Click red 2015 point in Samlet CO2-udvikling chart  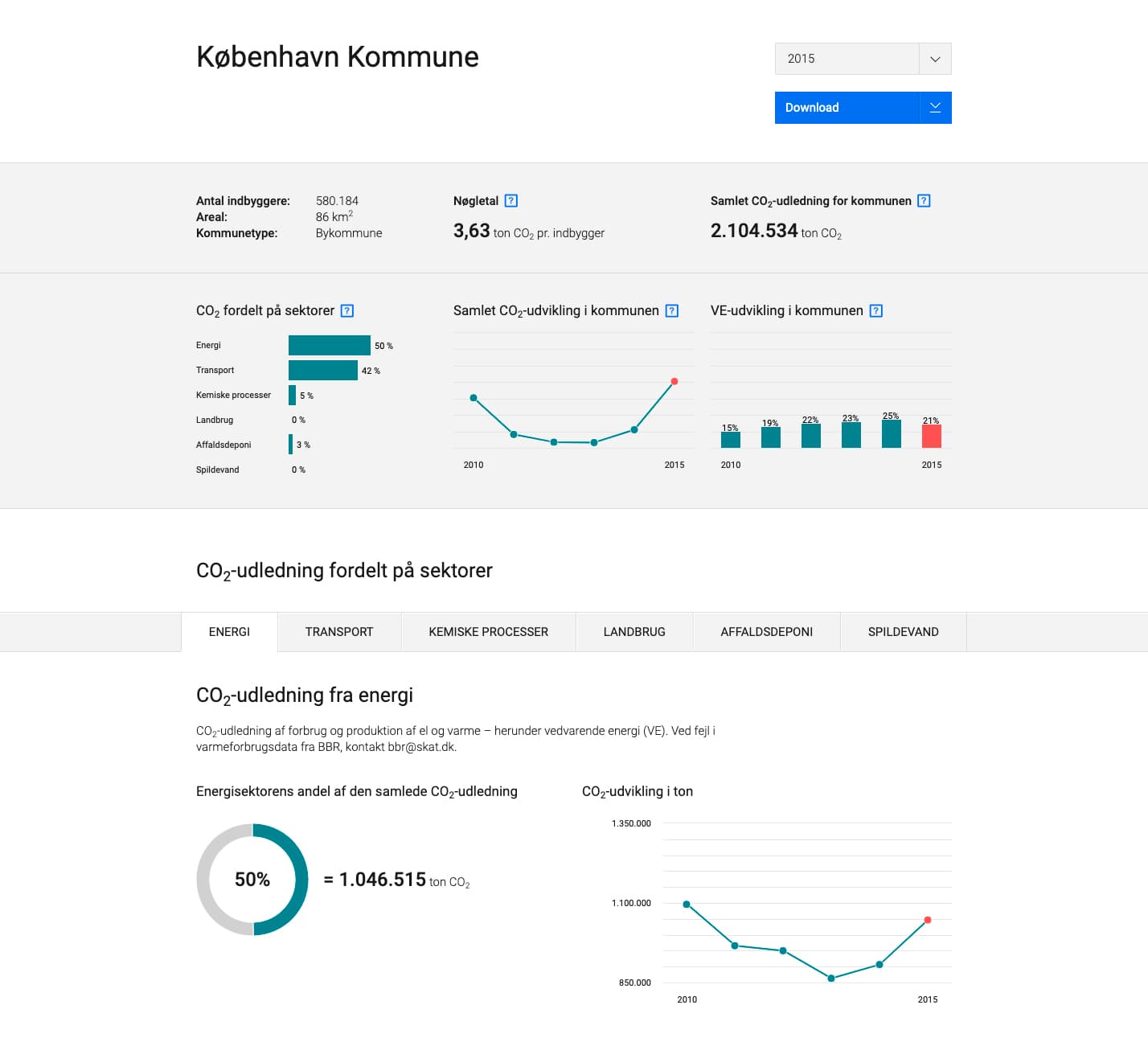674,381
